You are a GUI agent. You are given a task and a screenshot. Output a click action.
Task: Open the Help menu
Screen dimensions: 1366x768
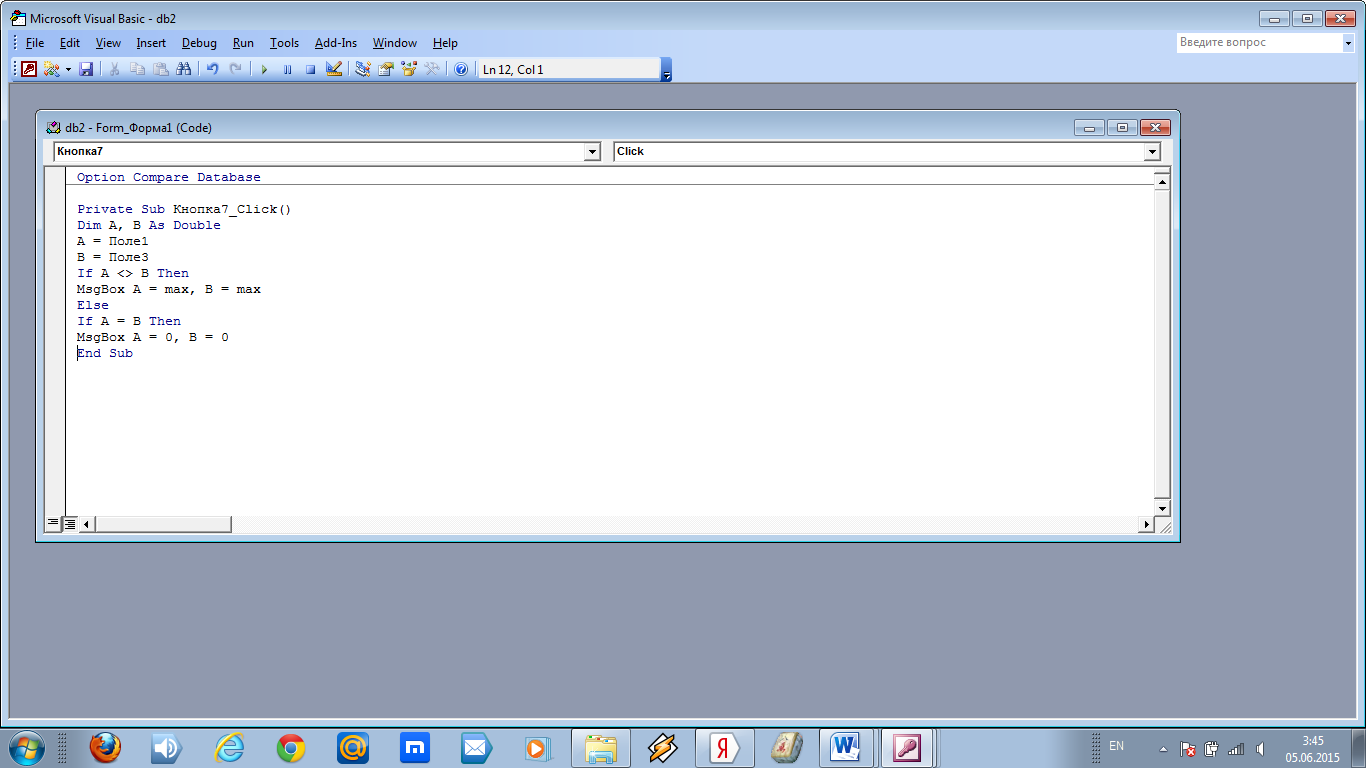pos(445,43)
